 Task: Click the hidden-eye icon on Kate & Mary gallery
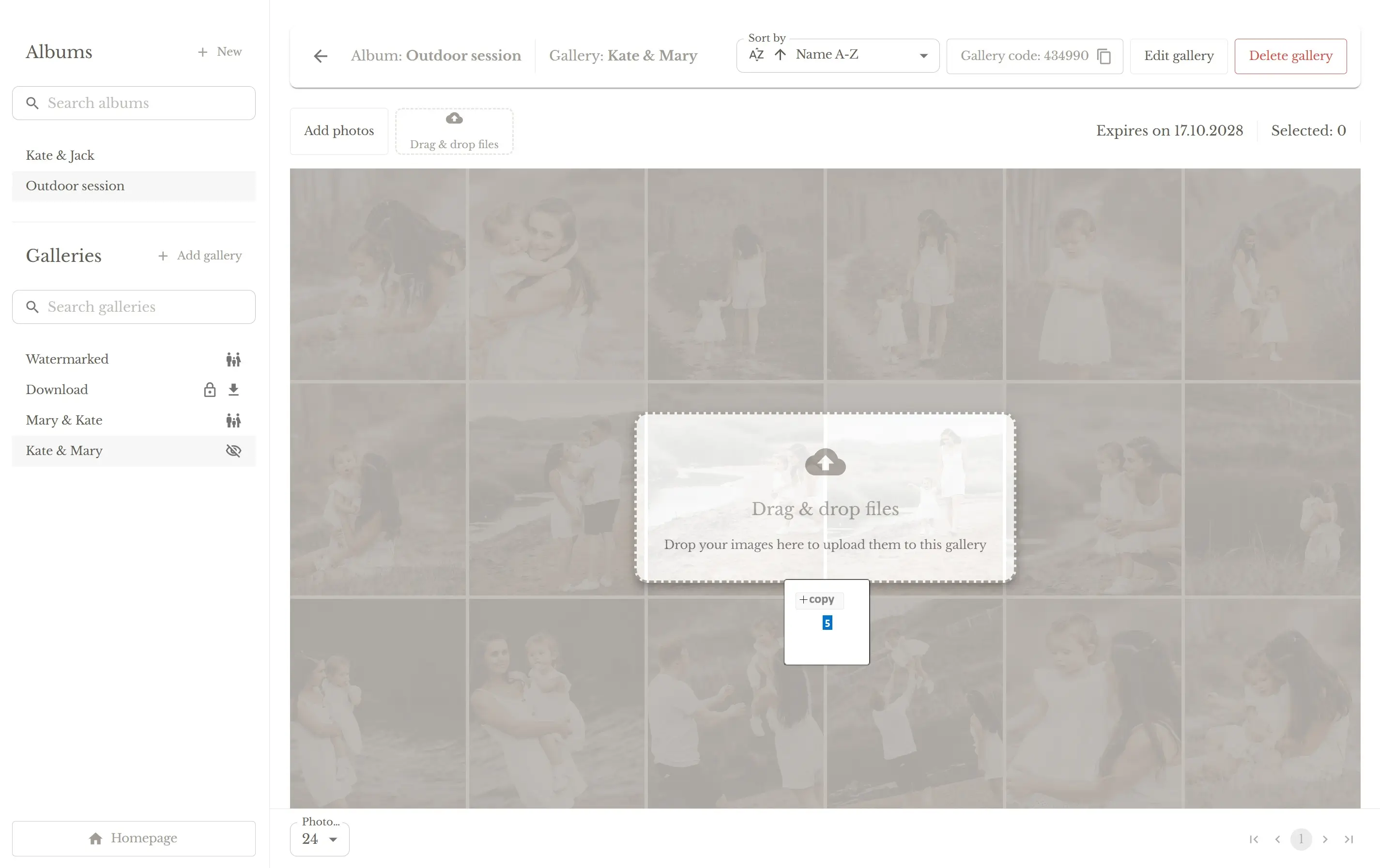pyautogui.click(x=233, y=451)
